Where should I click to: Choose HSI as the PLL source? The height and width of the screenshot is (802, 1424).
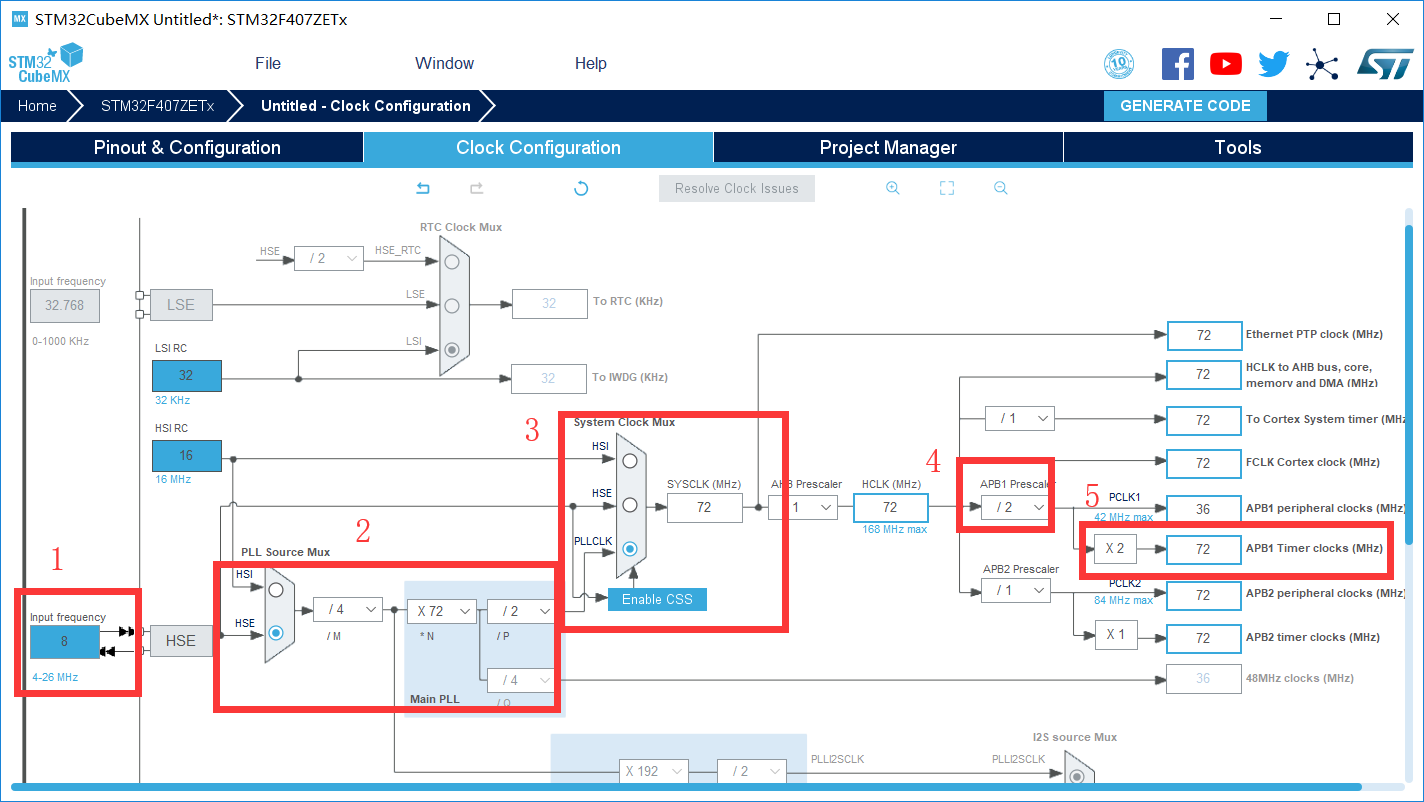pos(276,590)
